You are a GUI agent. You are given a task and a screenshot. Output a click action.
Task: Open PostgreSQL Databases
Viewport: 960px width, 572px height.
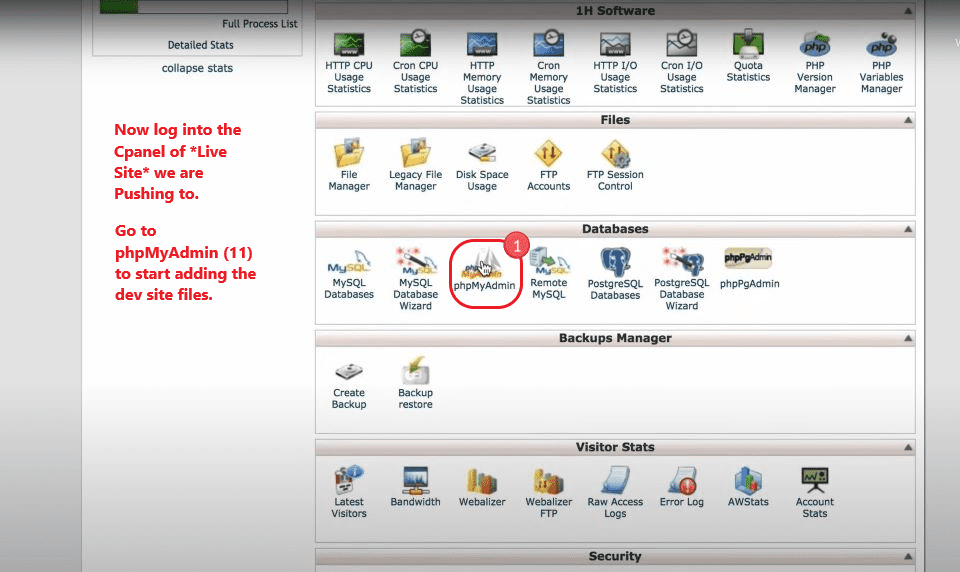[x=615, y=274]
